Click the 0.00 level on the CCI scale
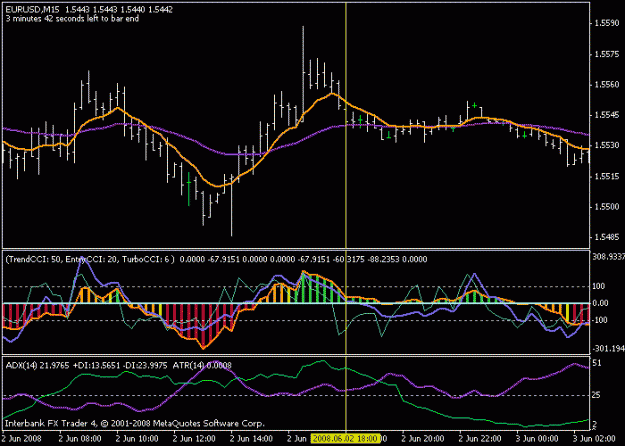625x446 pixels. pyautogui.click(x=600, y=303)
